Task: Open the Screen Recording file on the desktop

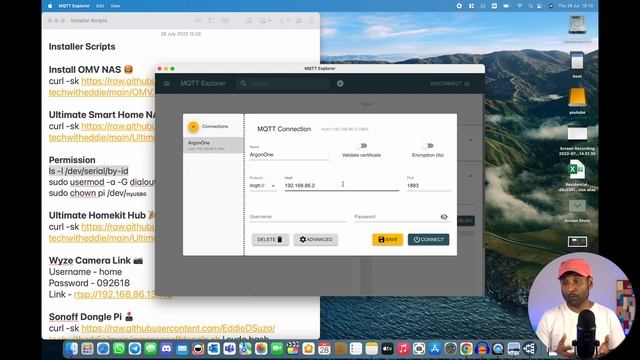Action: 577,134
